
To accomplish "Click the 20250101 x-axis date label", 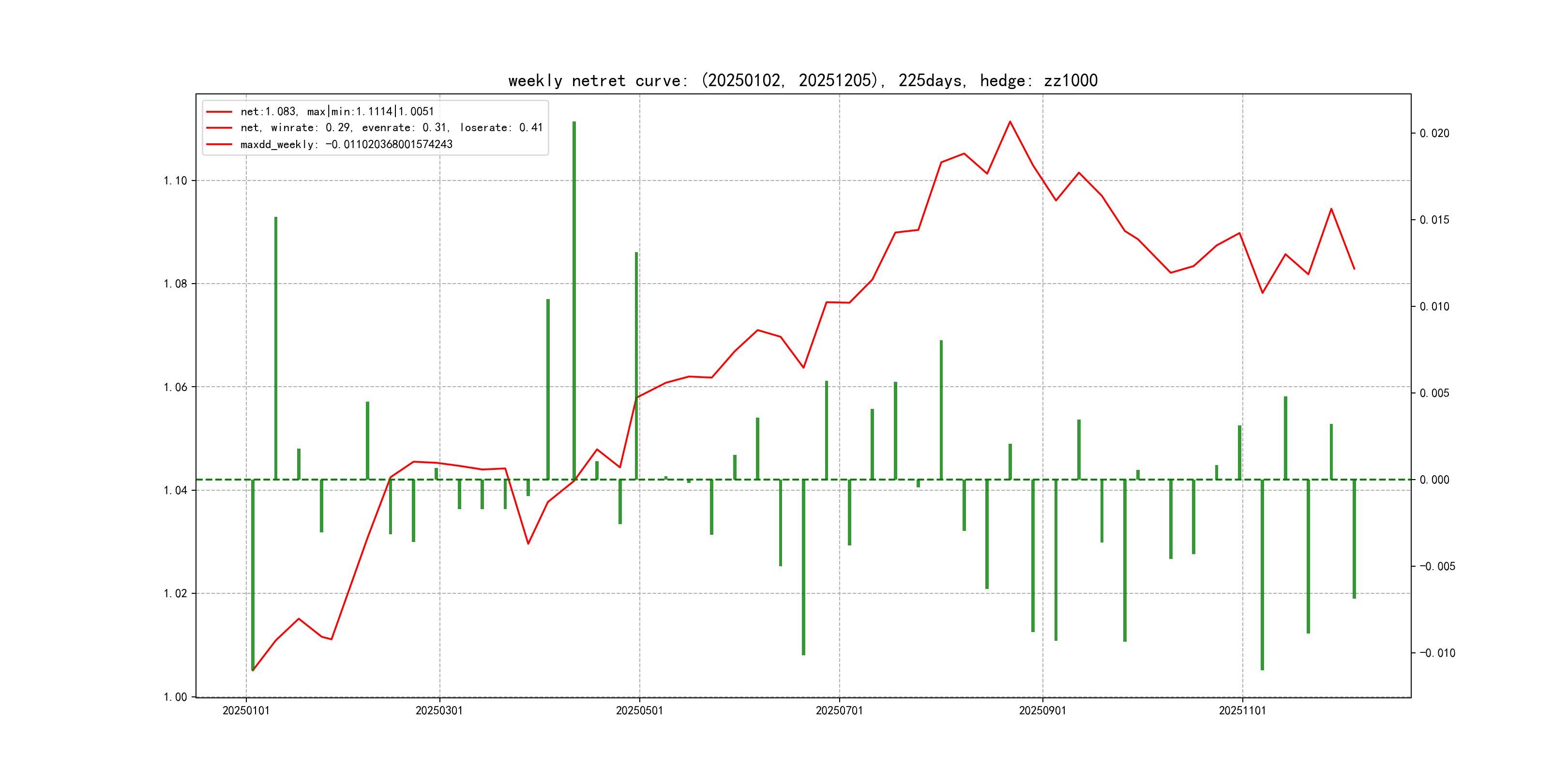I will point(246,710).
